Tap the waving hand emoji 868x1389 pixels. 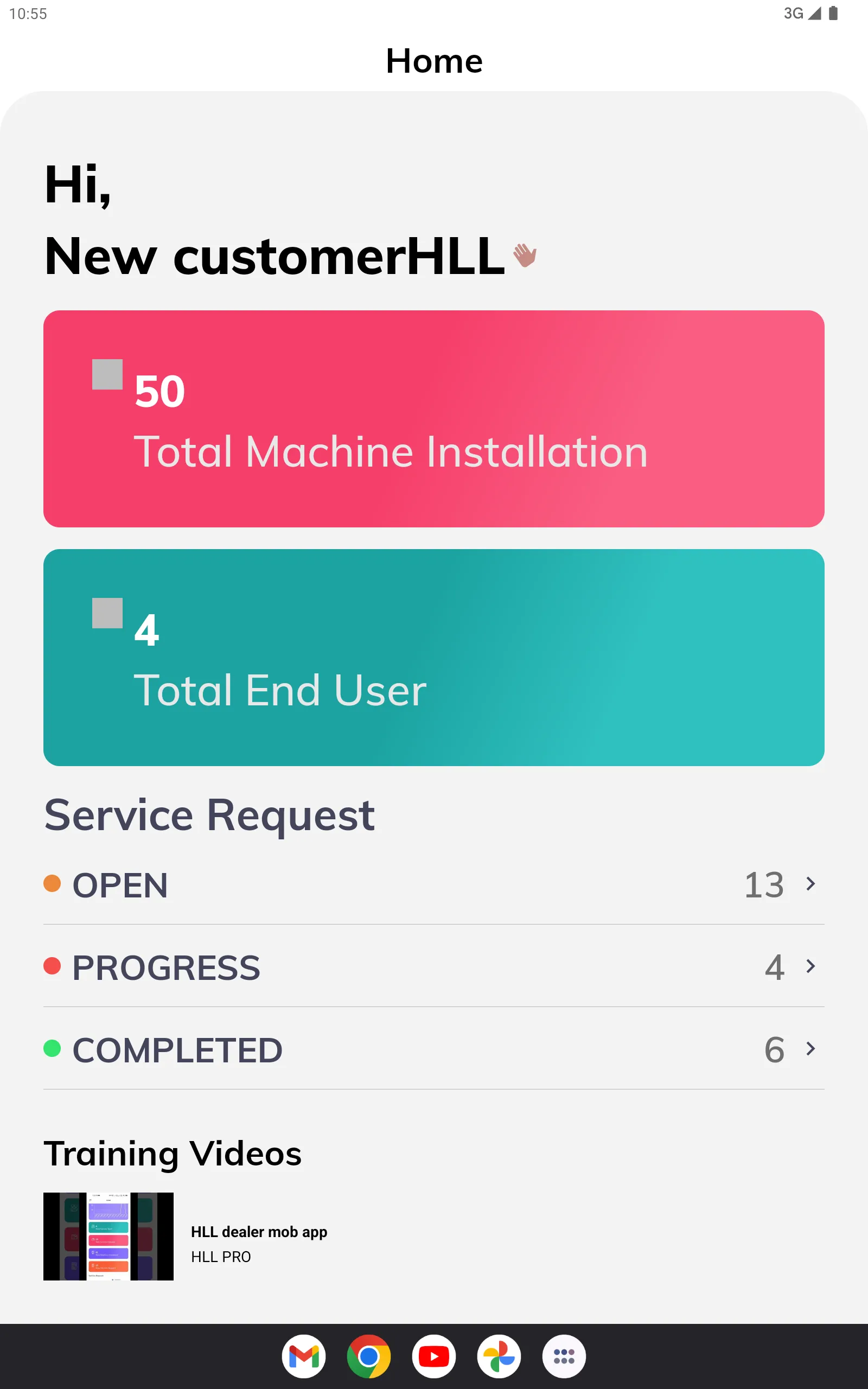coord(525,255)
